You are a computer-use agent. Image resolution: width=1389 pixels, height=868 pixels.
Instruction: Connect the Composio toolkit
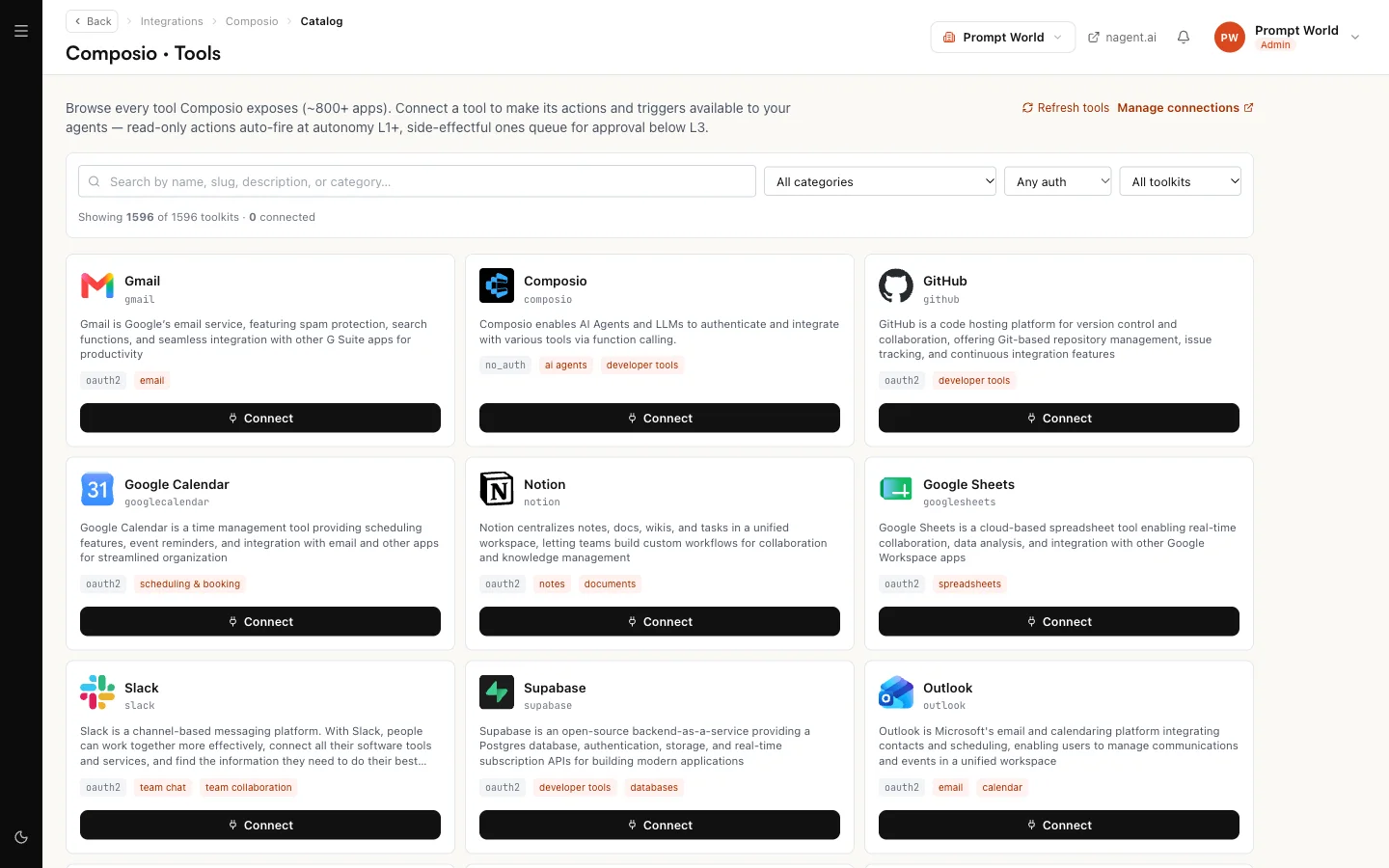click(x=660, y=419)
